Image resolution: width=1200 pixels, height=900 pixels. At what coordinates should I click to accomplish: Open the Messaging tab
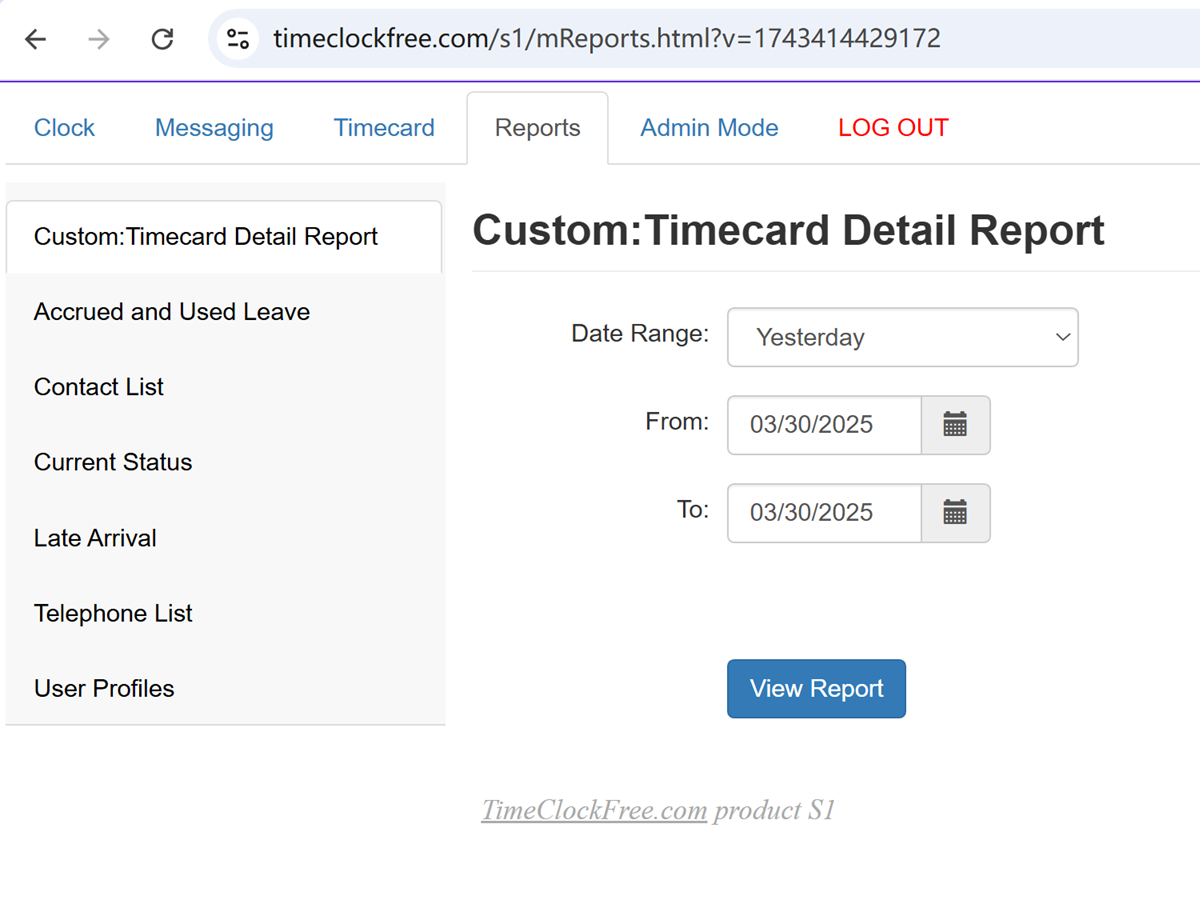[x=214, y=128]
